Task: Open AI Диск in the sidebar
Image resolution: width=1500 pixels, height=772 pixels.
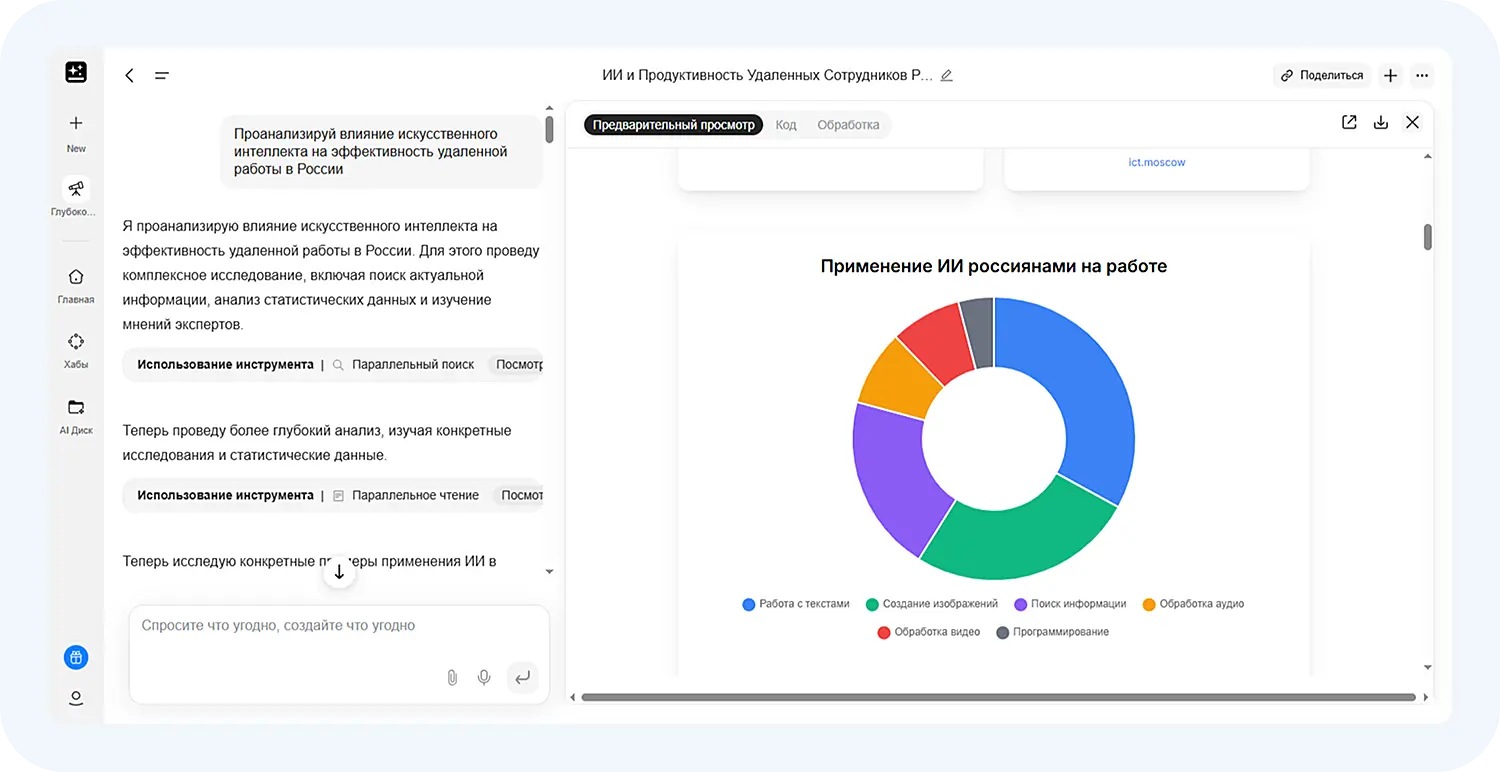Action: click(x=75, y=413)
